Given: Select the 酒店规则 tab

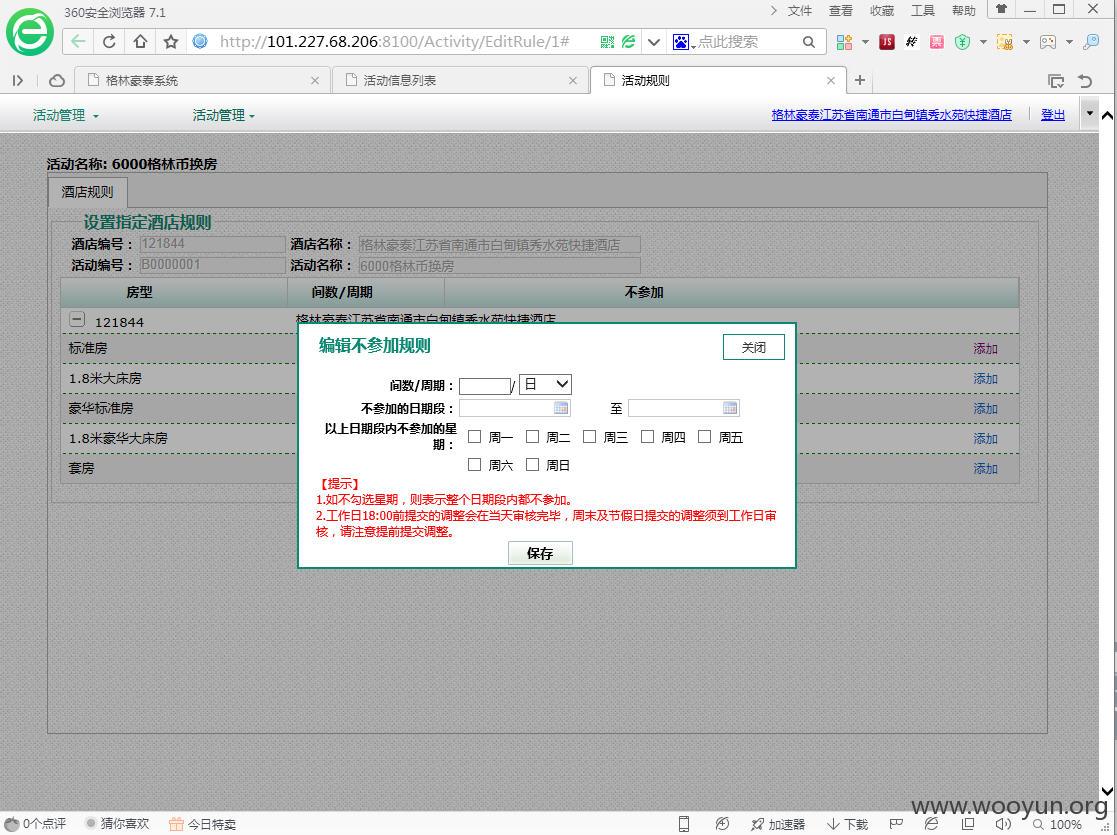Looking at the screenshot, I should pyautogui.click(x=88, y=192).
